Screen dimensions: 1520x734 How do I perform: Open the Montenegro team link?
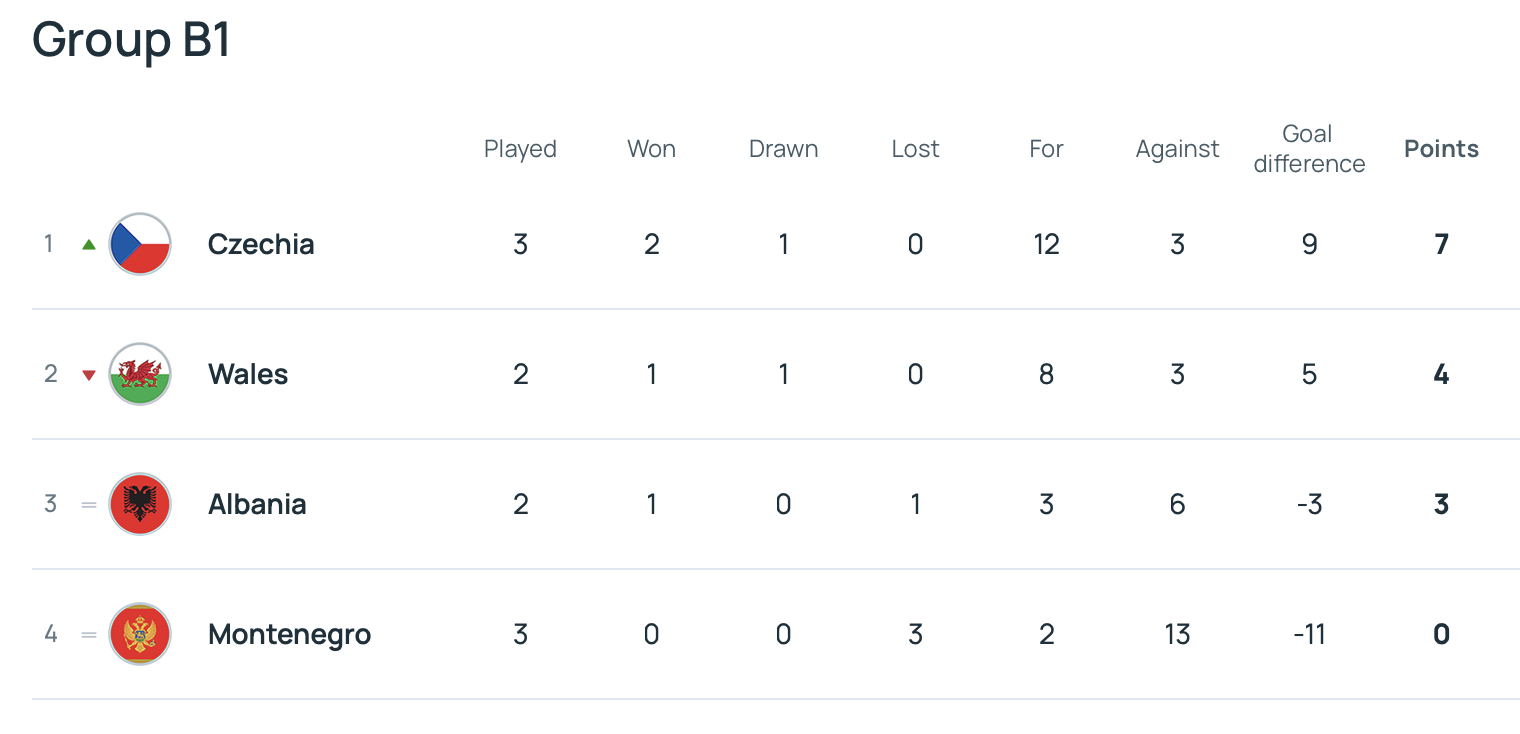(x=289, y=634)
